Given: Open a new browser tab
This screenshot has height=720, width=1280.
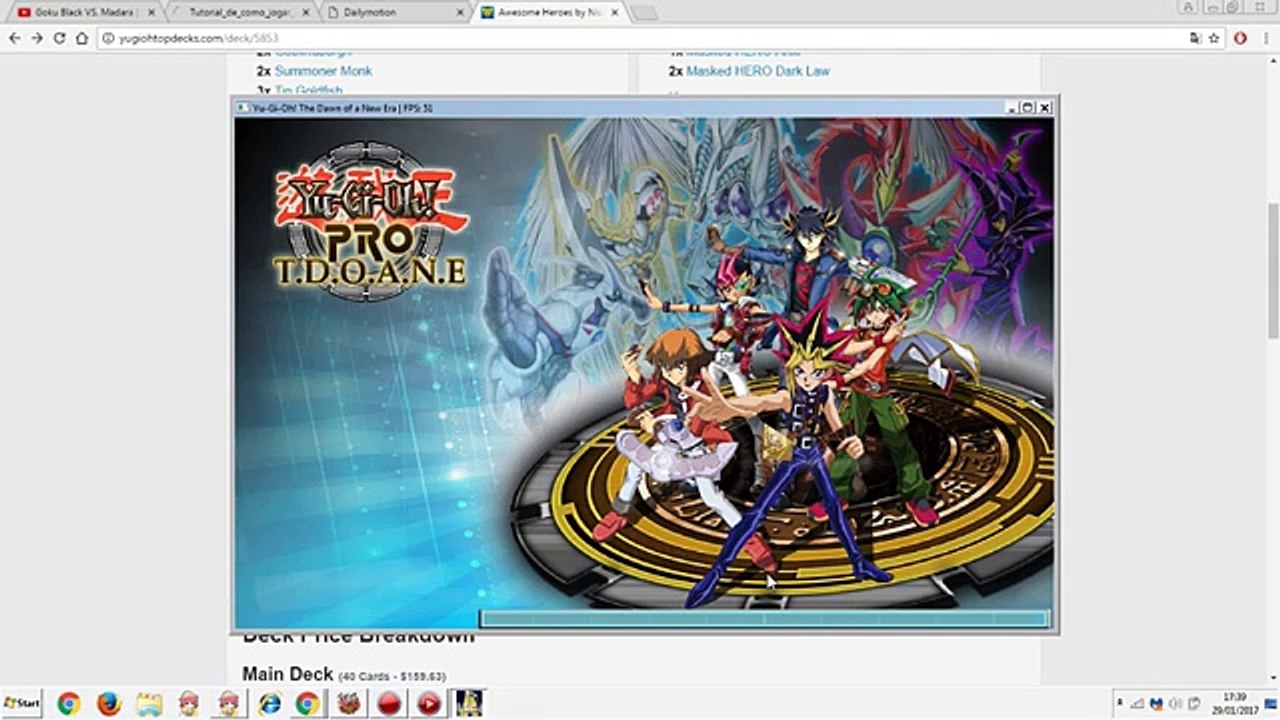Looking at the screenshot, I should point(644,13).
